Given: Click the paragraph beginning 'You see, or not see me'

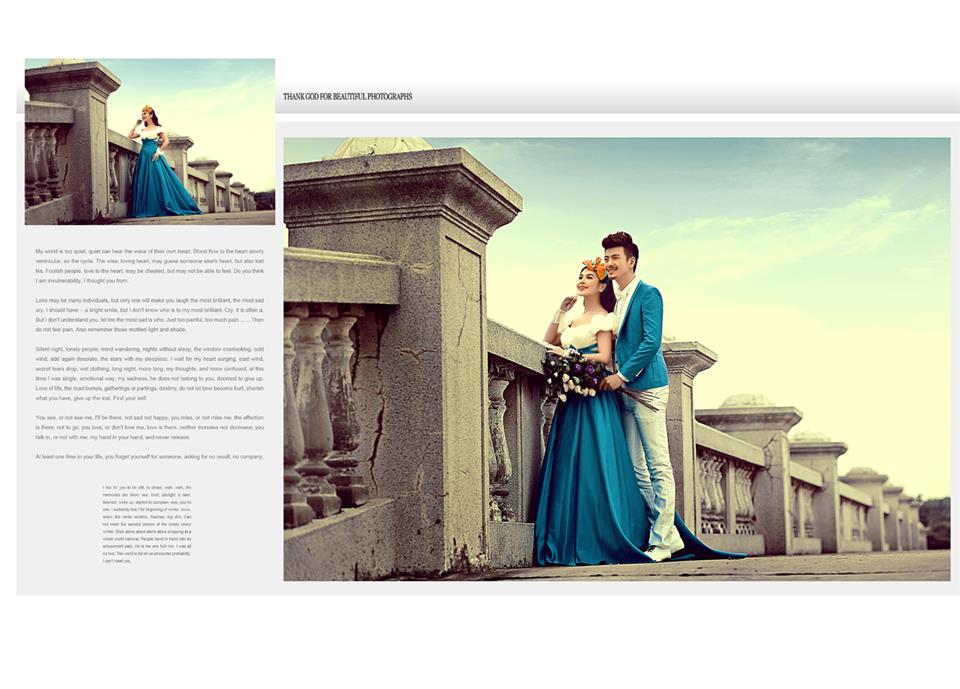Looking at the screenshot, I should click(150, 427).
